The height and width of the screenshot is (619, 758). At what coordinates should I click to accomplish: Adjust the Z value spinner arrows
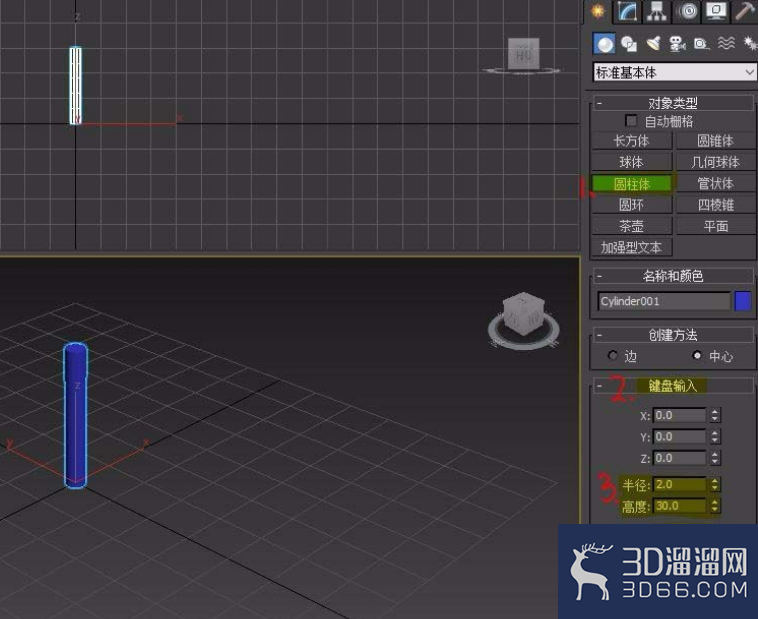(714, 458)
